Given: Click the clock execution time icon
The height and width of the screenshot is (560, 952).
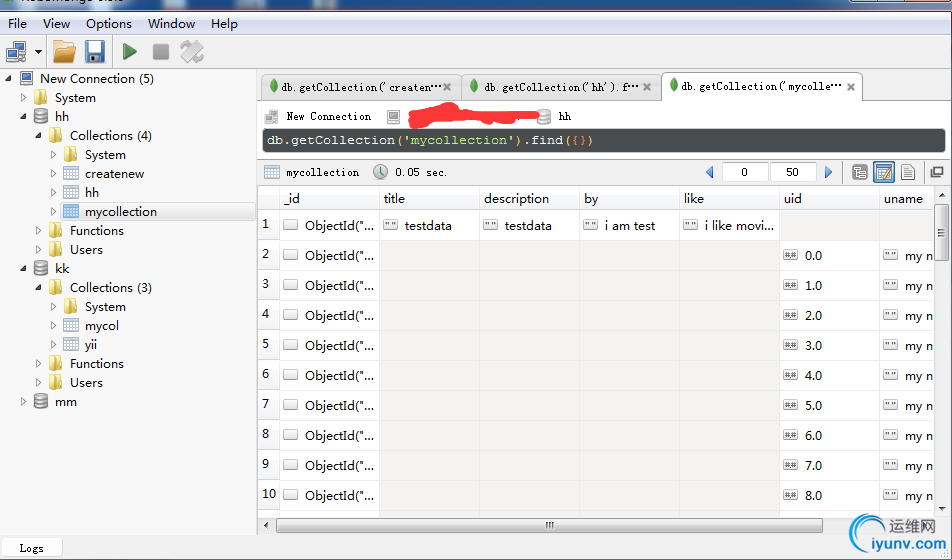Looking at the screenshot, I should 380,172.
